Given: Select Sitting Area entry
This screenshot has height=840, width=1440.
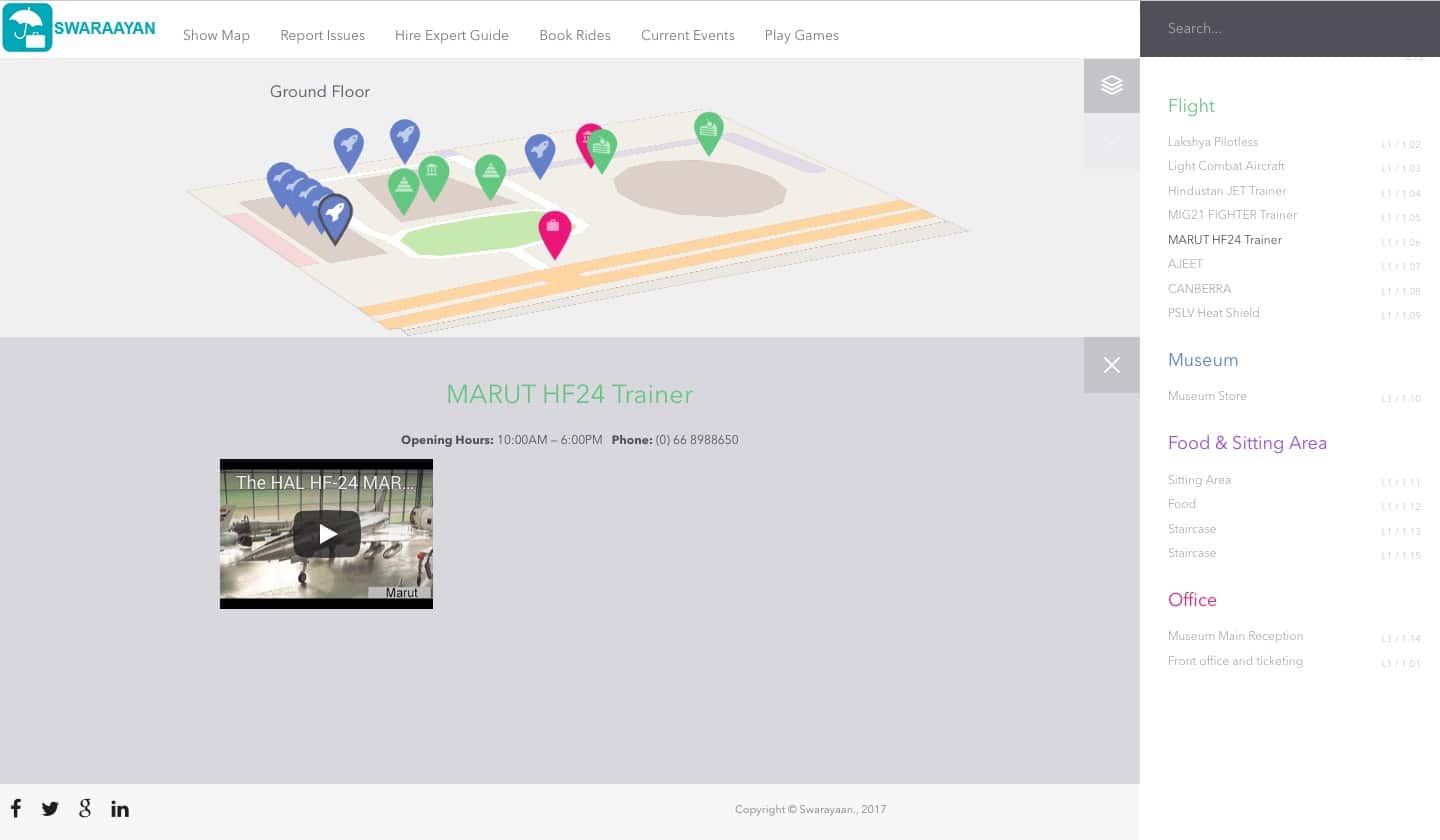Looking at the screenshot, I should tap(1199, 480).
